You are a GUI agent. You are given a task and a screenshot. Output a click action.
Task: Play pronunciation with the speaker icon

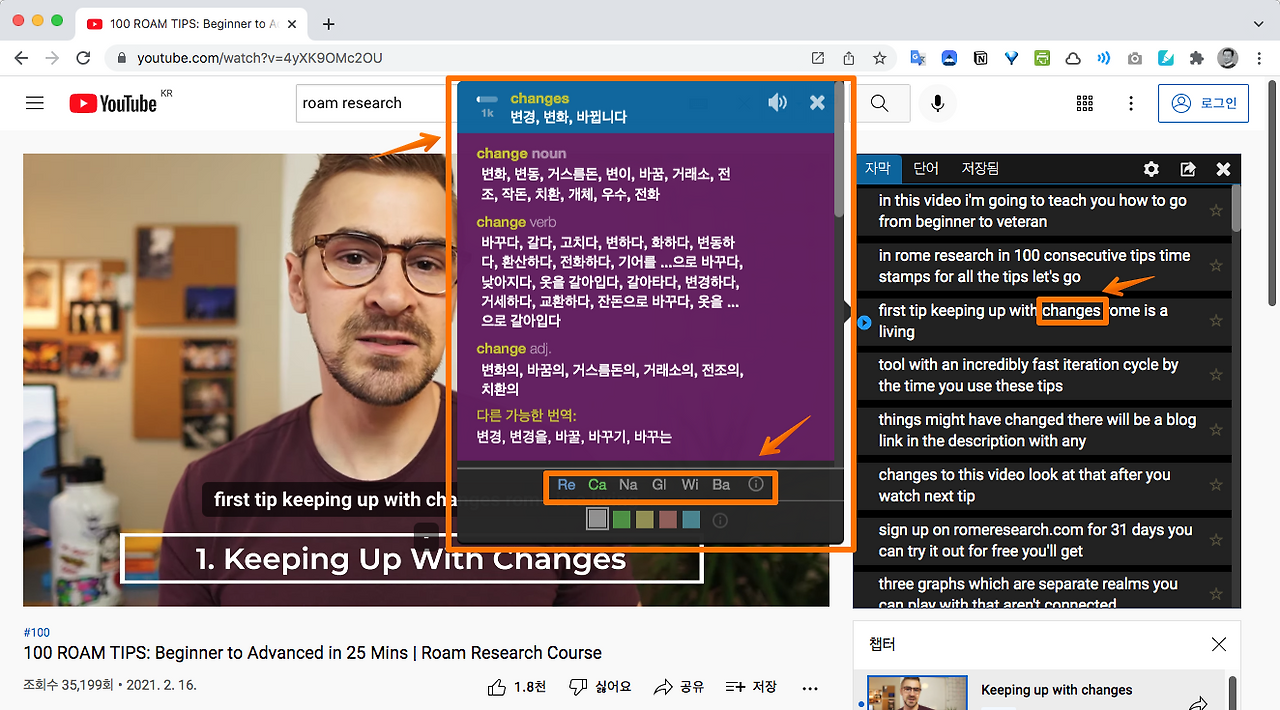(777, 102)
